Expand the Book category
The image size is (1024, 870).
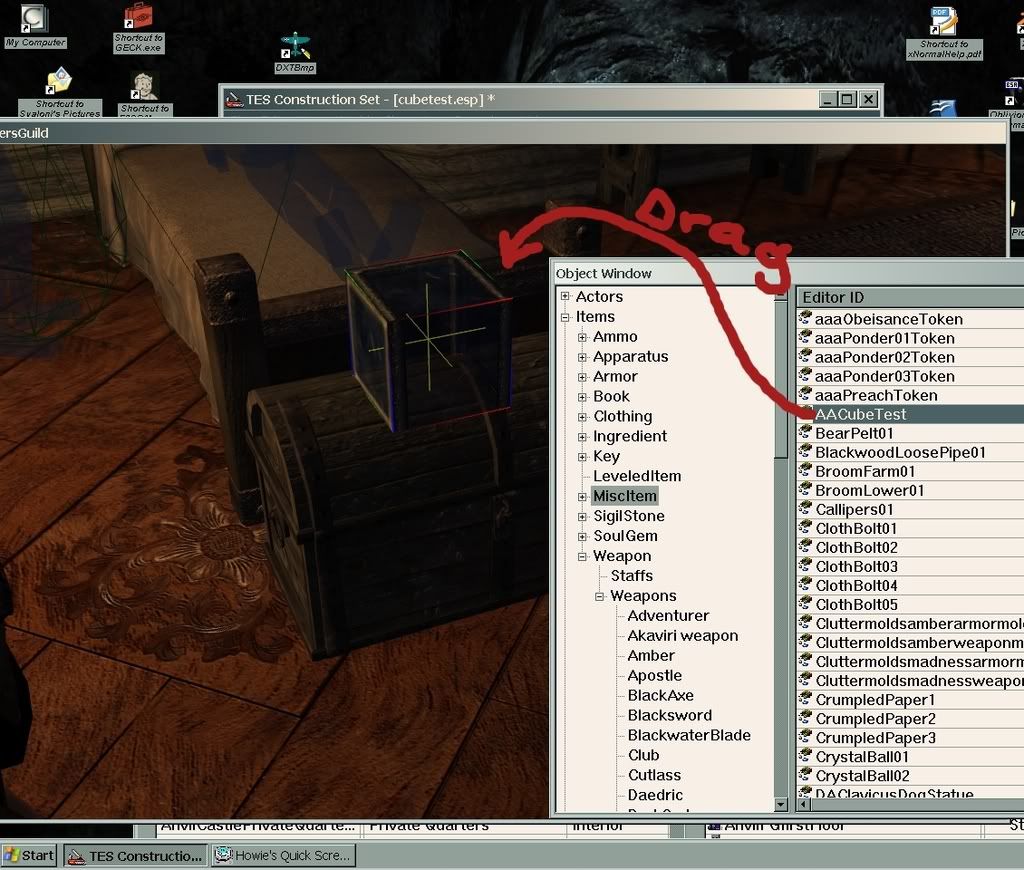coord(583,397)
